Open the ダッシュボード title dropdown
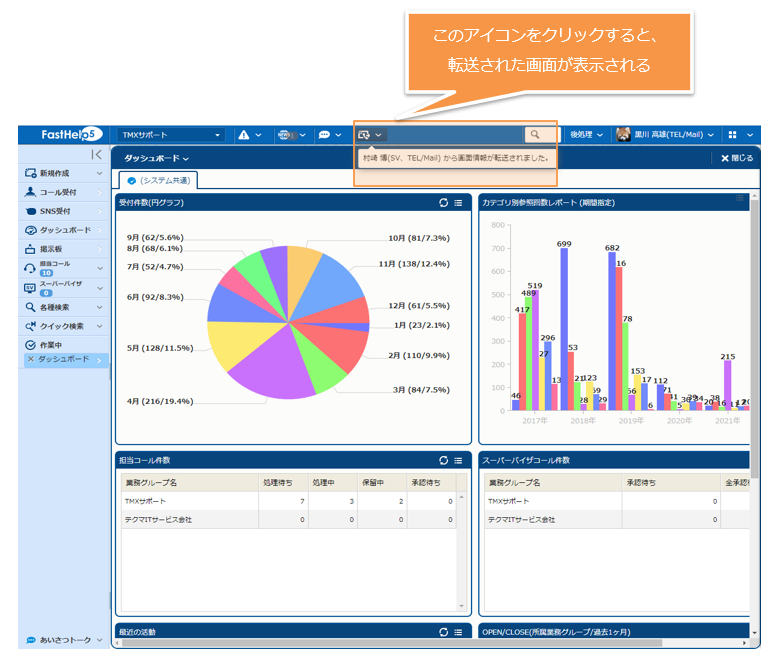The height and width of the screenshot is (659, 773). click(x=156, y=158)
